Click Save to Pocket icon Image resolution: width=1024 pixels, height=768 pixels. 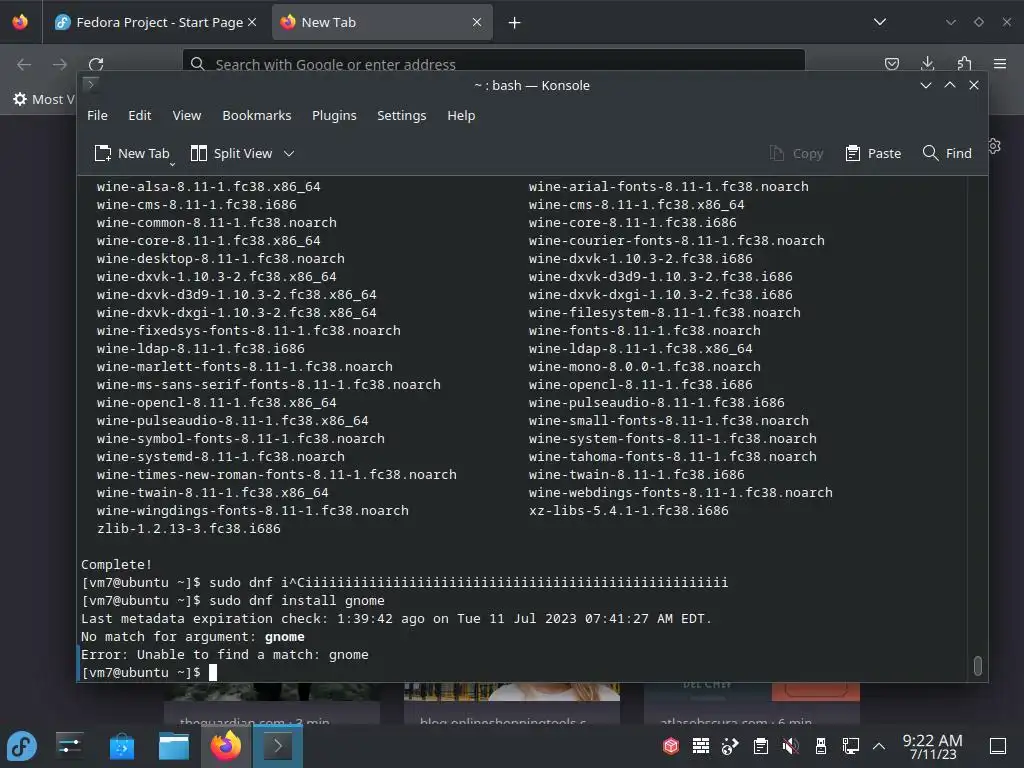tap(891, 63)
